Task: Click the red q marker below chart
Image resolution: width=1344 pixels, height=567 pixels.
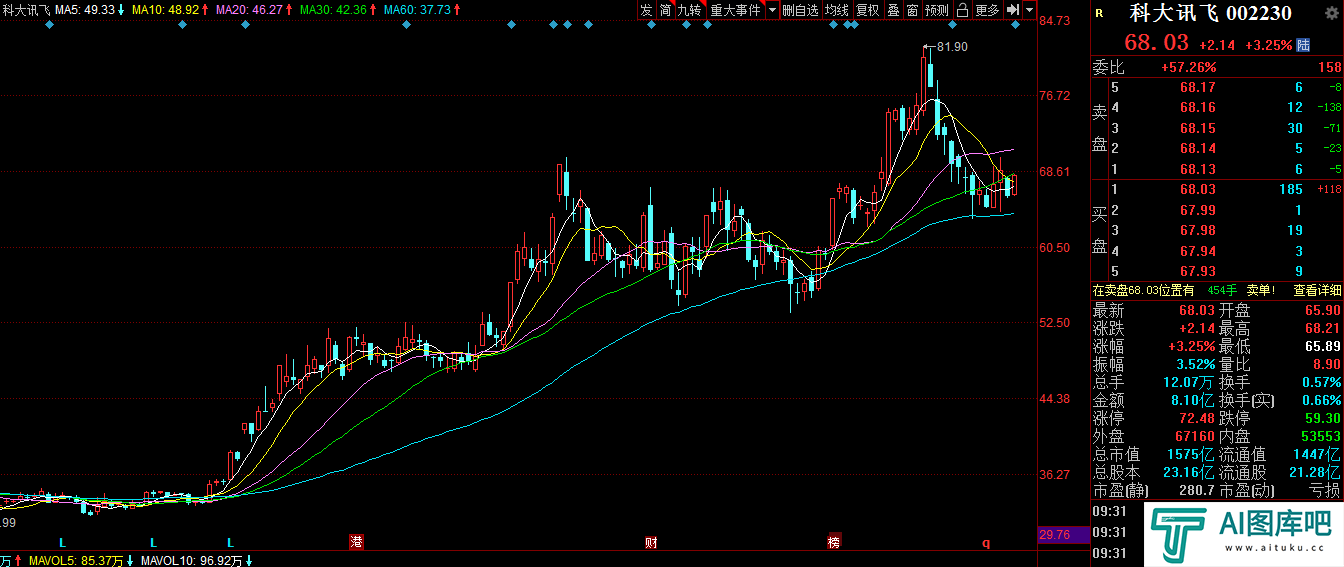Action: pos(986,543)
